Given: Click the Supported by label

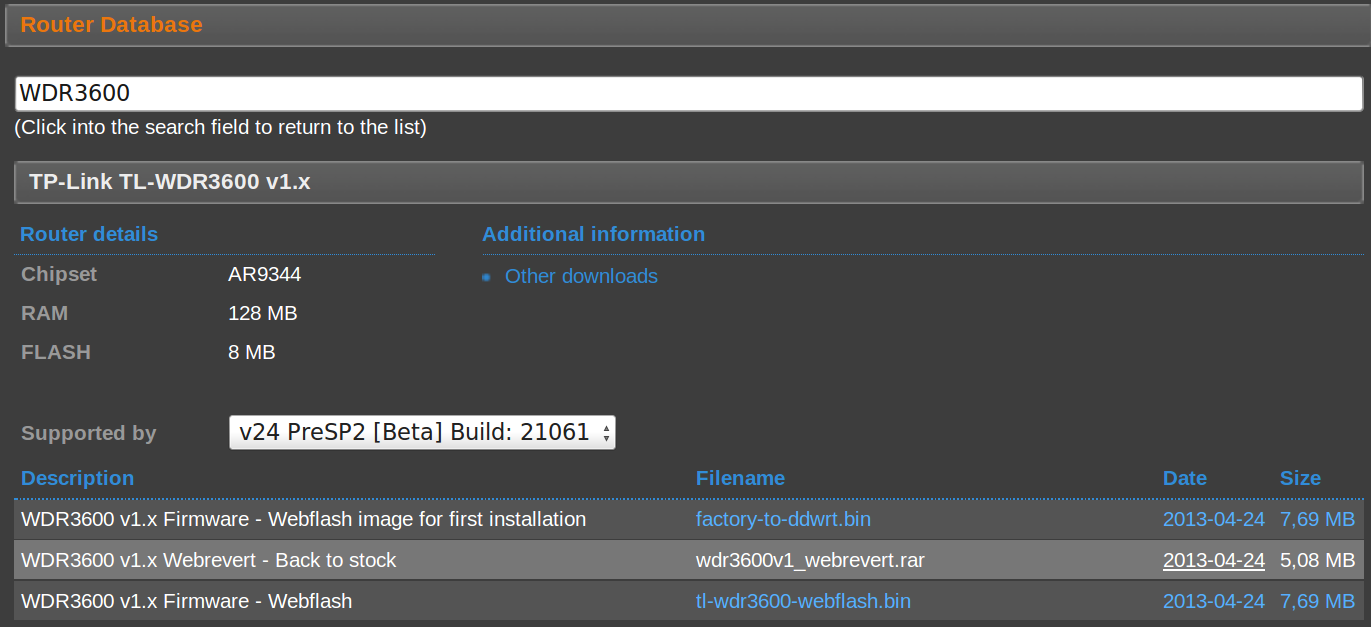Looking at the screenshot, I should click(x=89, y=433).
